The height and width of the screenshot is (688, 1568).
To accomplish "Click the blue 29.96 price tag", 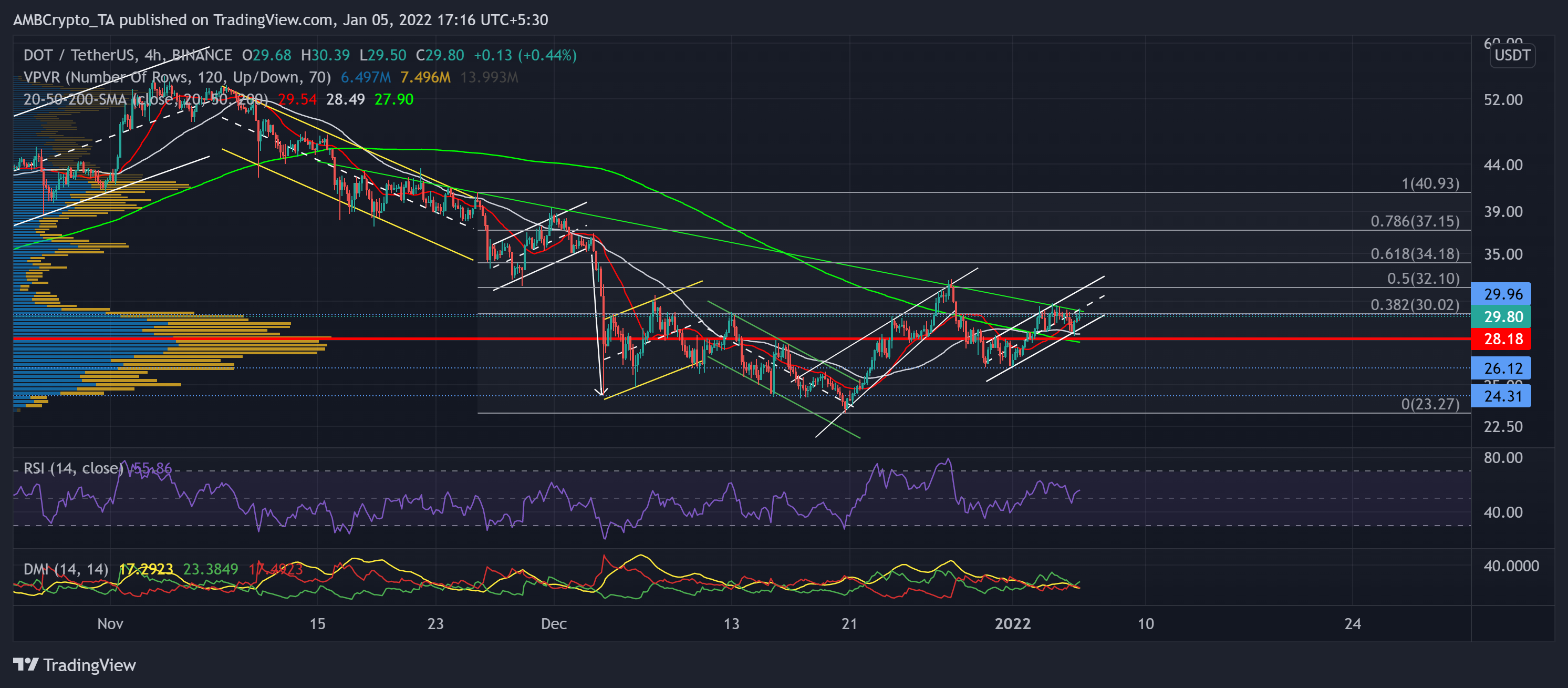I will (1502, 294).
